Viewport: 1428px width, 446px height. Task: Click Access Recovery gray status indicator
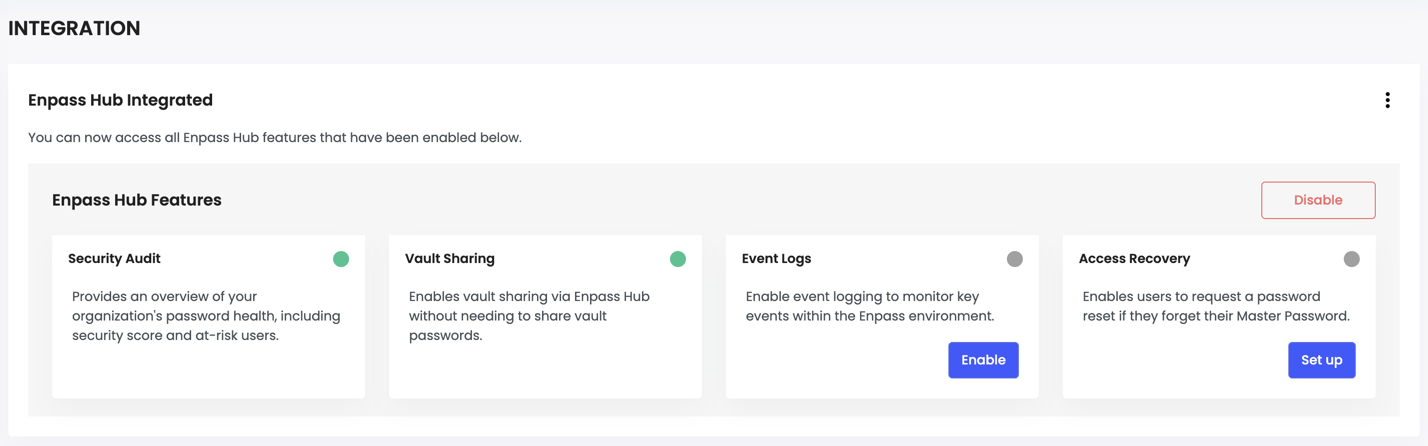[1352, 259]
